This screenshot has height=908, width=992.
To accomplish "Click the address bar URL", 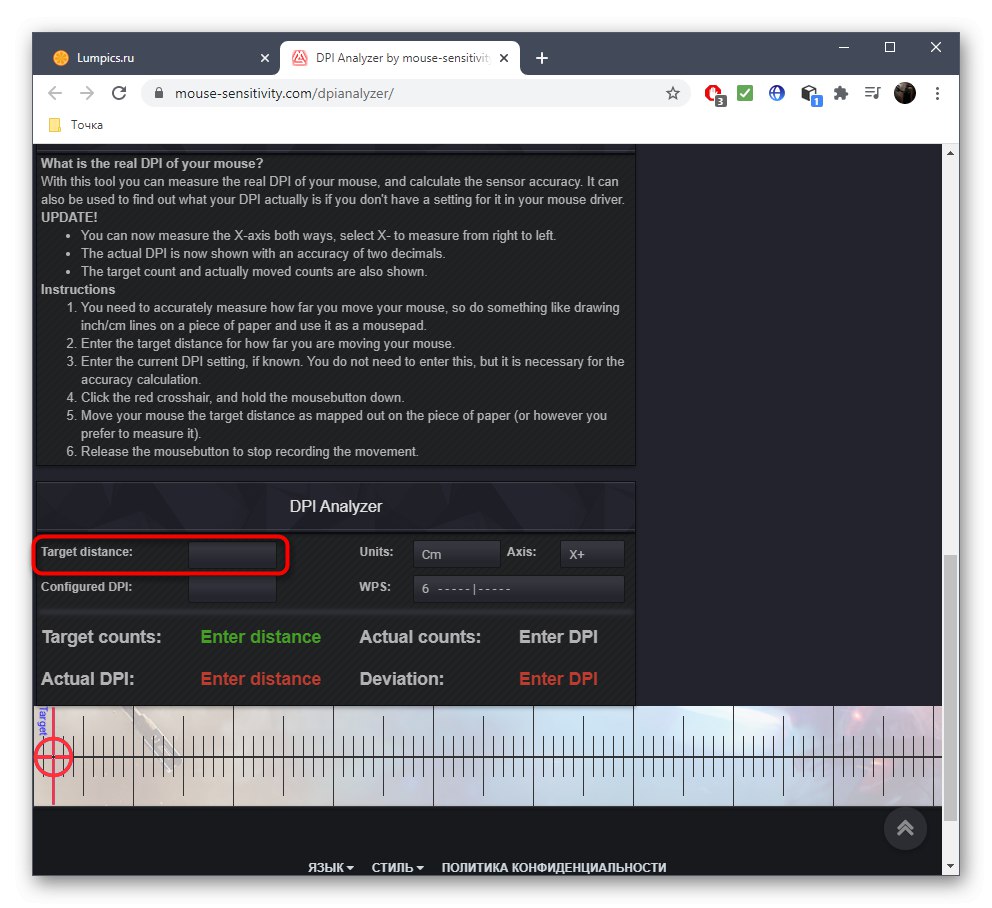I will click(284, 94).
